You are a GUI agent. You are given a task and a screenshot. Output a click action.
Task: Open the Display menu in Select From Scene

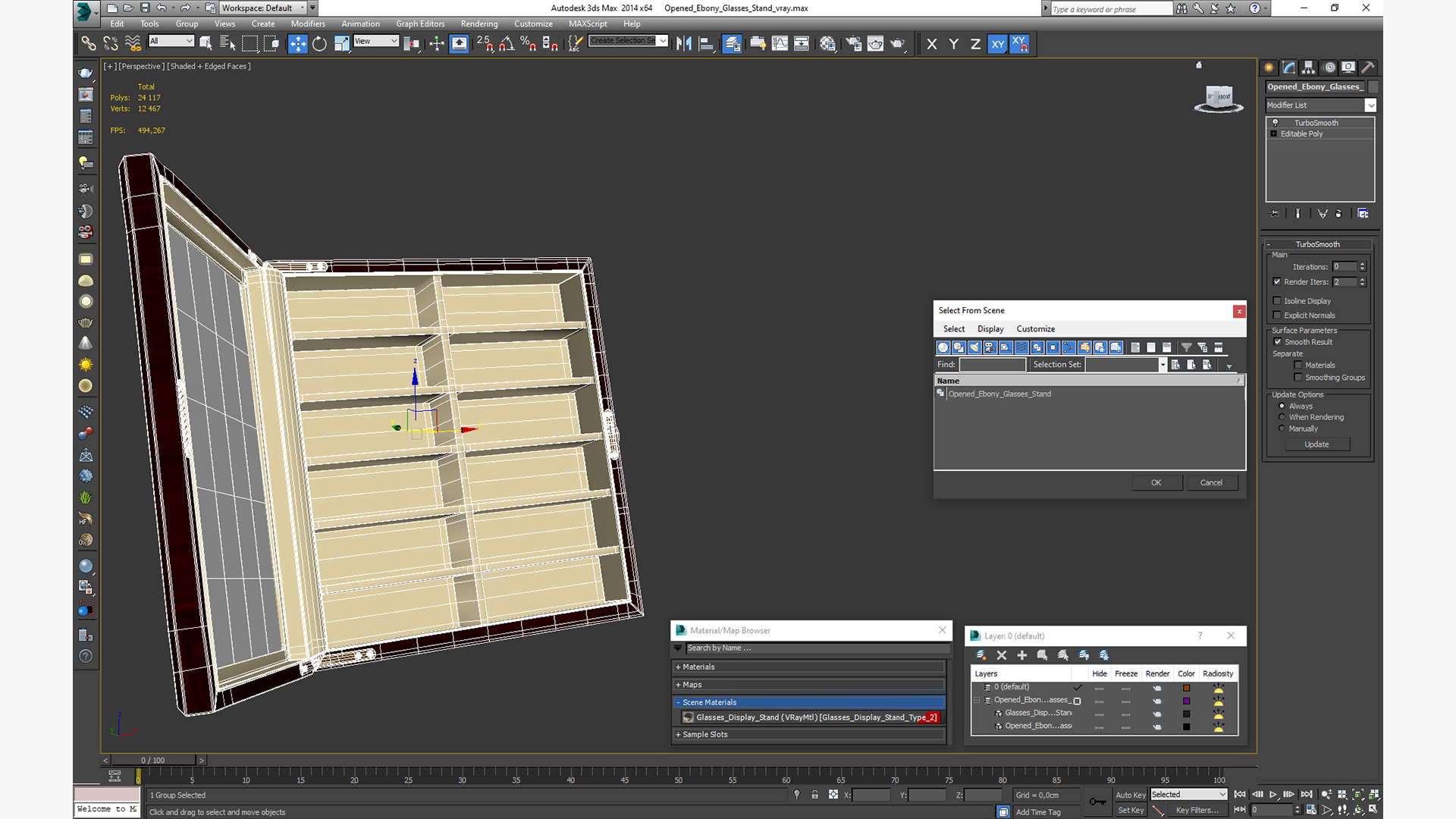[x=990, y=329]
